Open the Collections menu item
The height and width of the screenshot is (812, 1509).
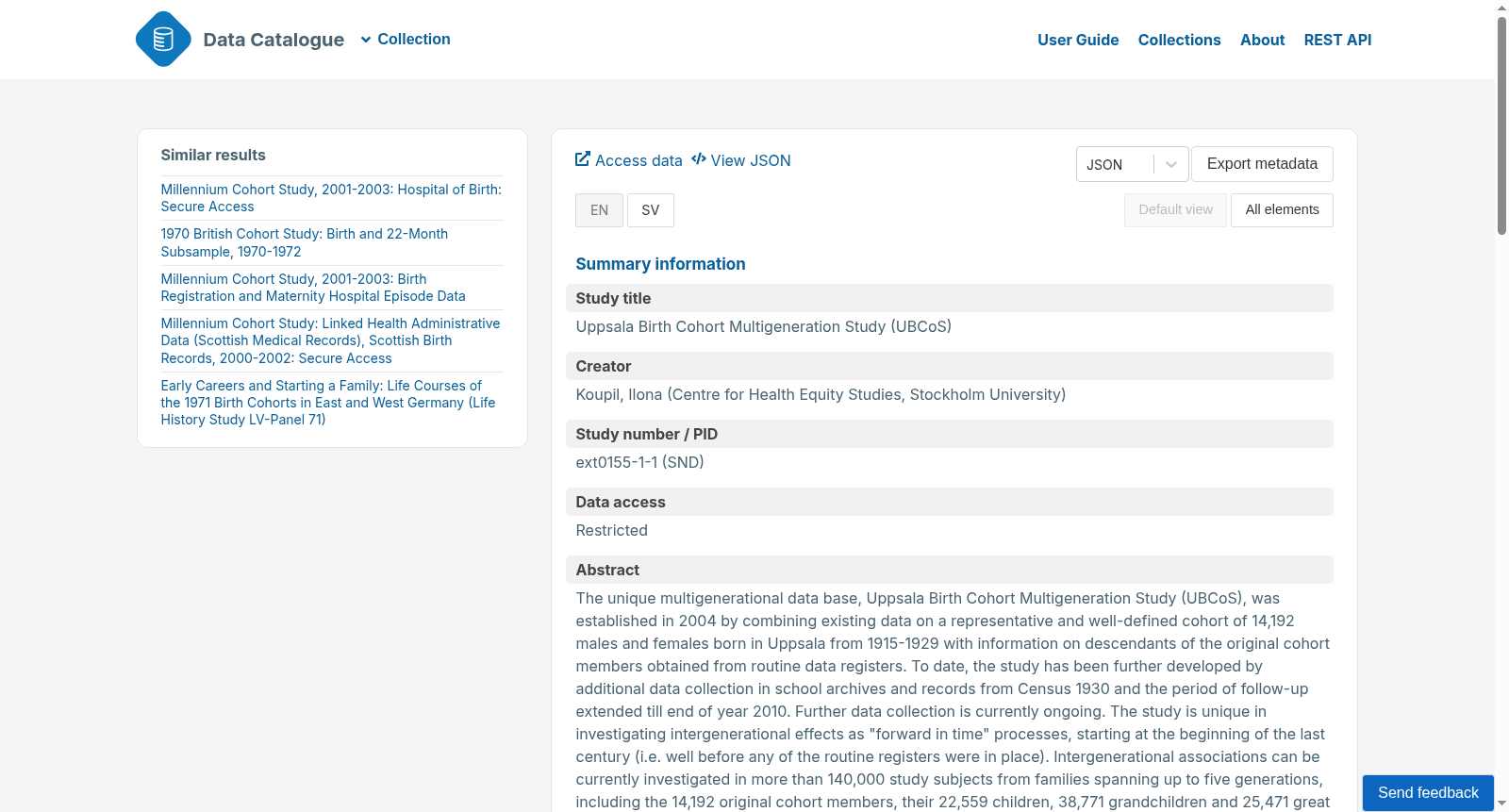pos(1179,40)
